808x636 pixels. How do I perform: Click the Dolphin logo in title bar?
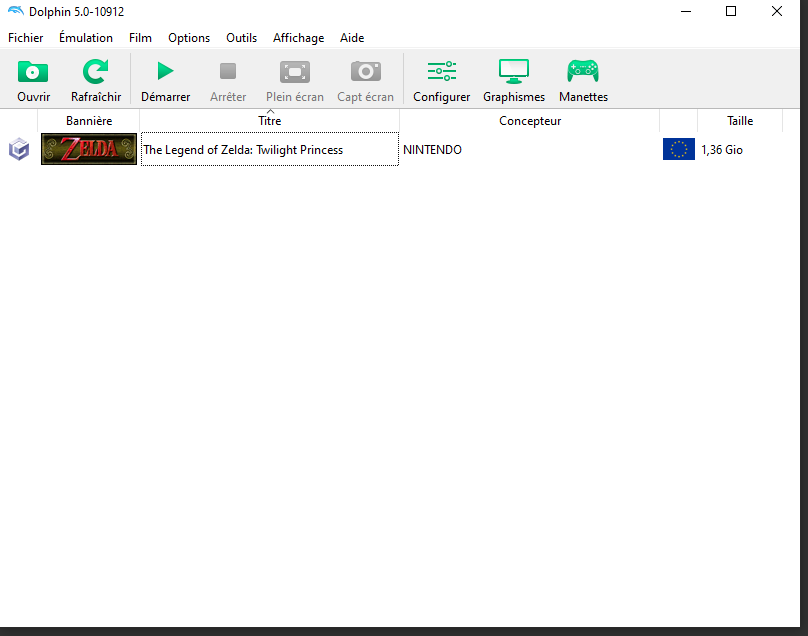click(16, 11)
